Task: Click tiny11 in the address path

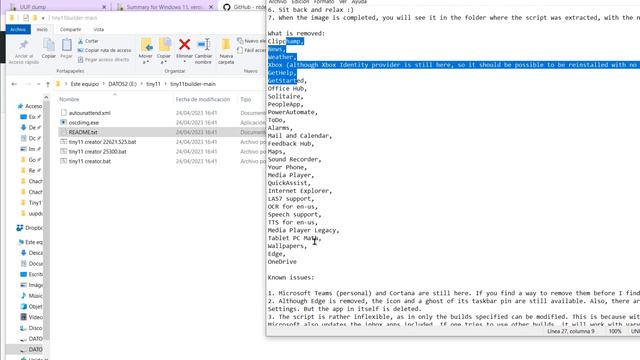Action: [x=153, y=84]
